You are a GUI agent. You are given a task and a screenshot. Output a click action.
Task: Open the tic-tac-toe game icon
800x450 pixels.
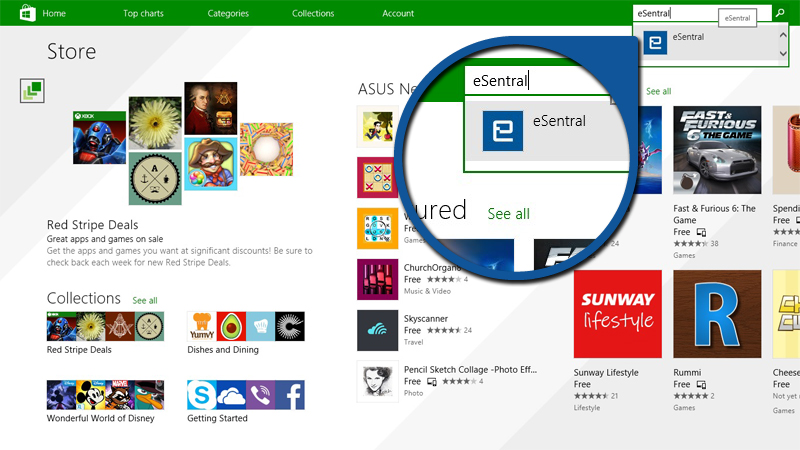[378, 178]
